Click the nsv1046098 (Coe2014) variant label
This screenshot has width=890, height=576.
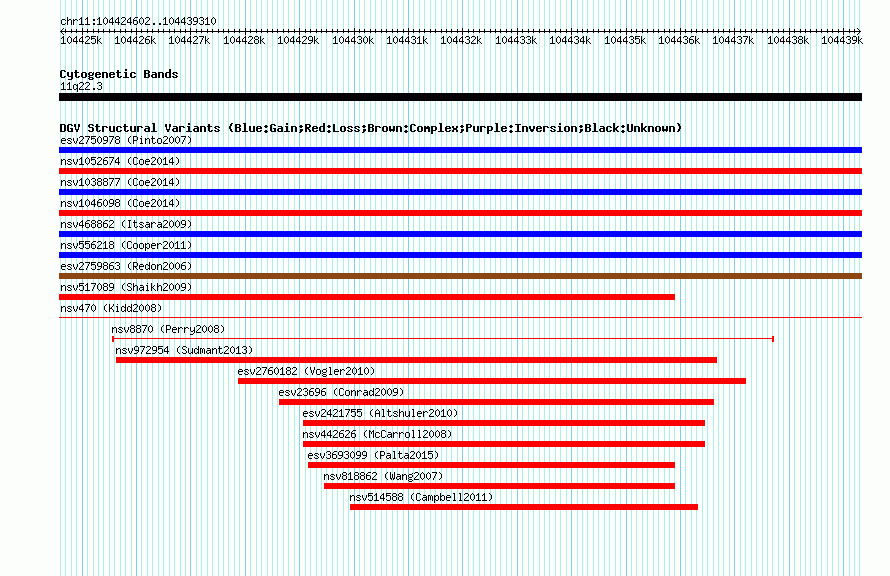tap(120, 203)
